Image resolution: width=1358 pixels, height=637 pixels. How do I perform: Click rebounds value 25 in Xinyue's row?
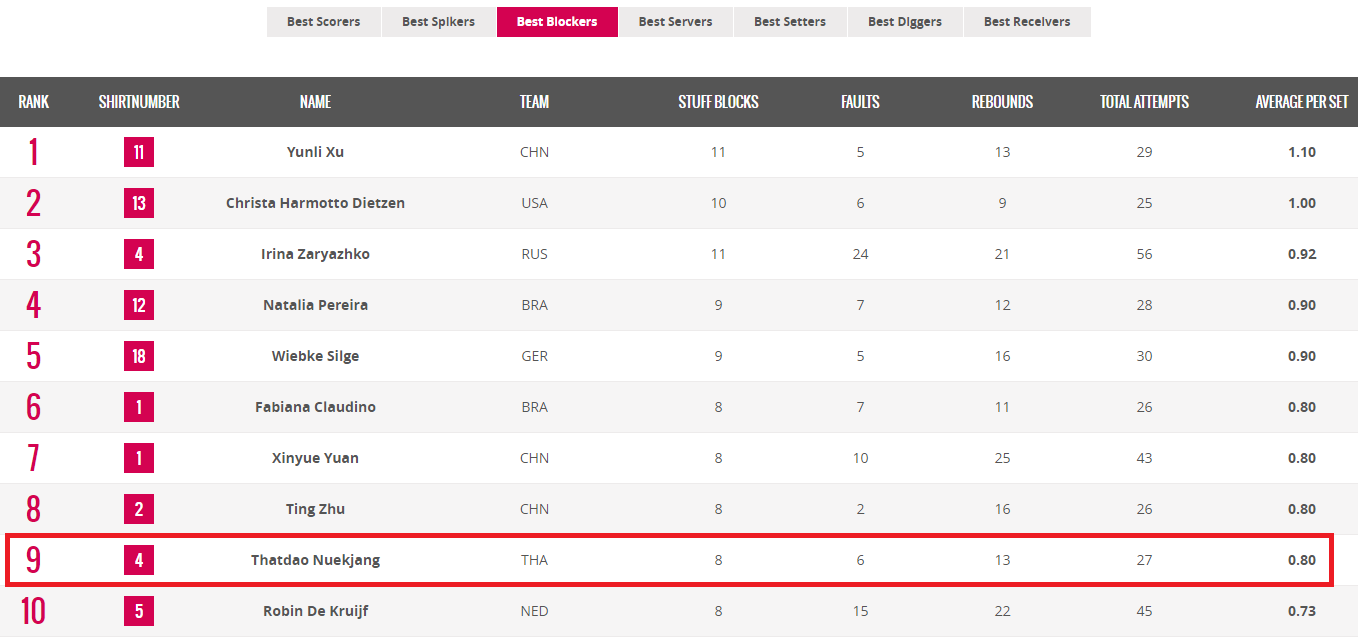tap(1002, 458)
